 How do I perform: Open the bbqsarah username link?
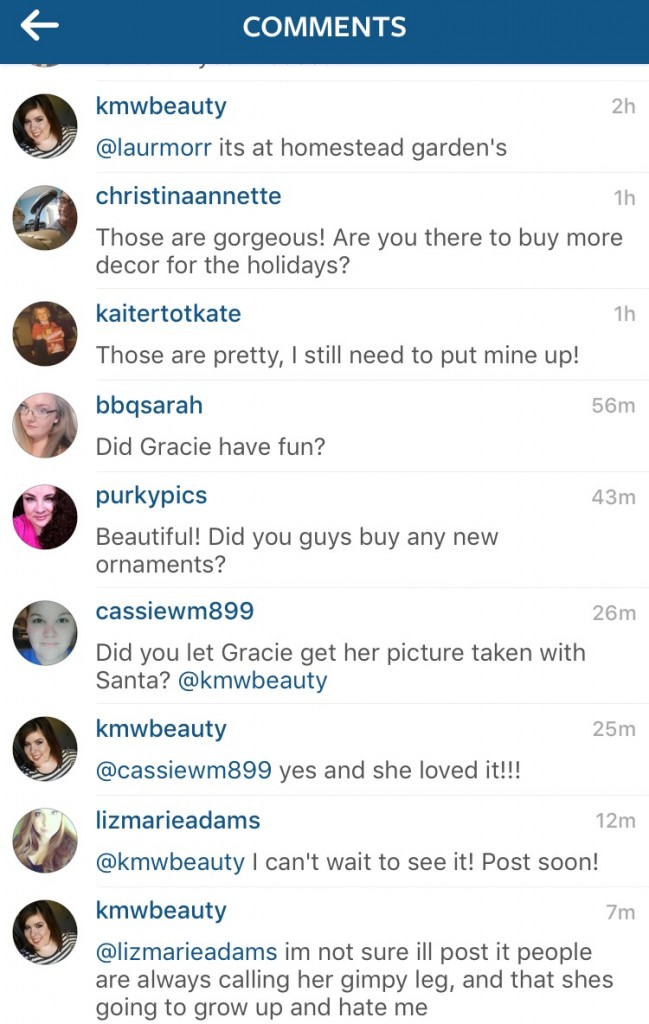coord(149,405)
